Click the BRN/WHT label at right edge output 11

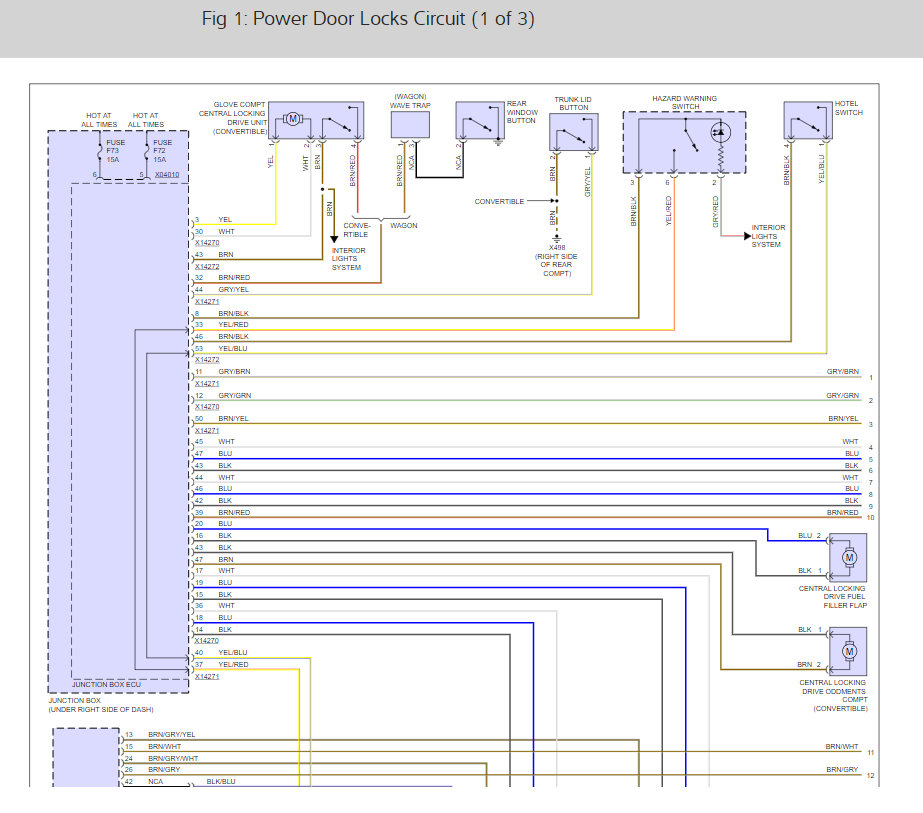coord(842,746)
